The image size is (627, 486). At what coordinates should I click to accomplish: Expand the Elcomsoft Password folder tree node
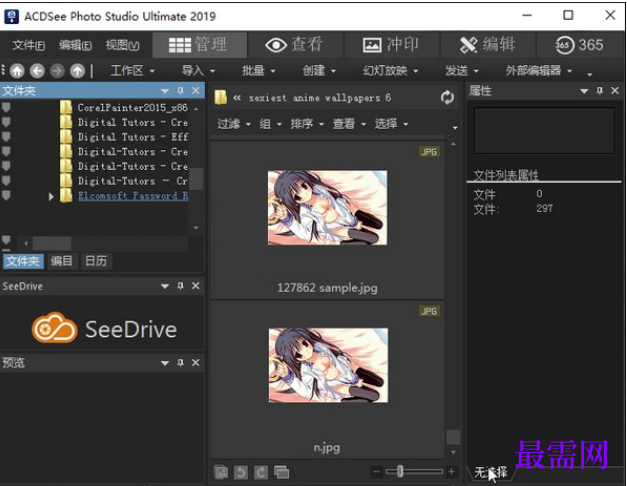tap(51, 196)
